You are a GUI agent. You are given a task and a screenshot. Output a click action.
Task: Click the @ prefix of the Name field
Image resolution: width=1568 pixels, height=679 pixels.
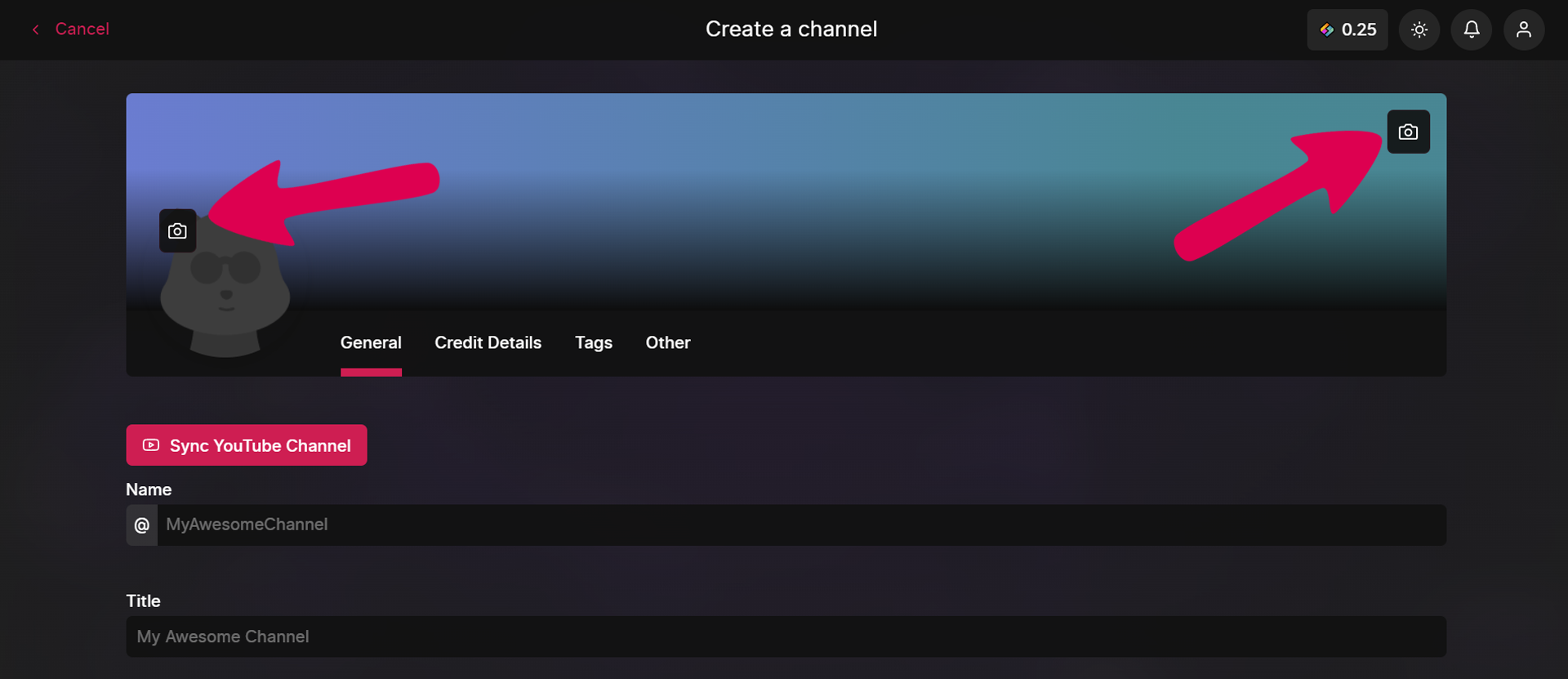pyautogui.click(x=142, y=525)
